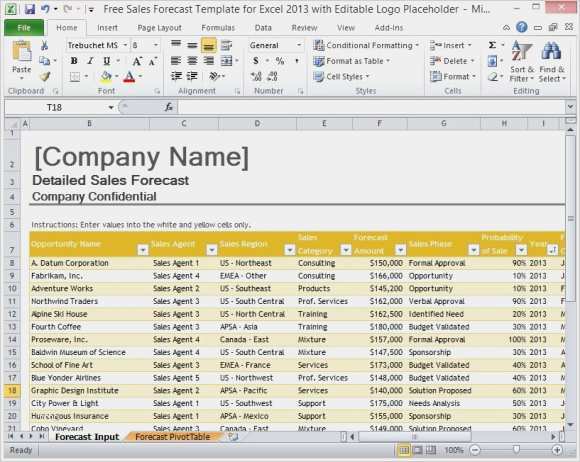
Task: Open Find & Select binoculars menu
Action: pos(552,61)
